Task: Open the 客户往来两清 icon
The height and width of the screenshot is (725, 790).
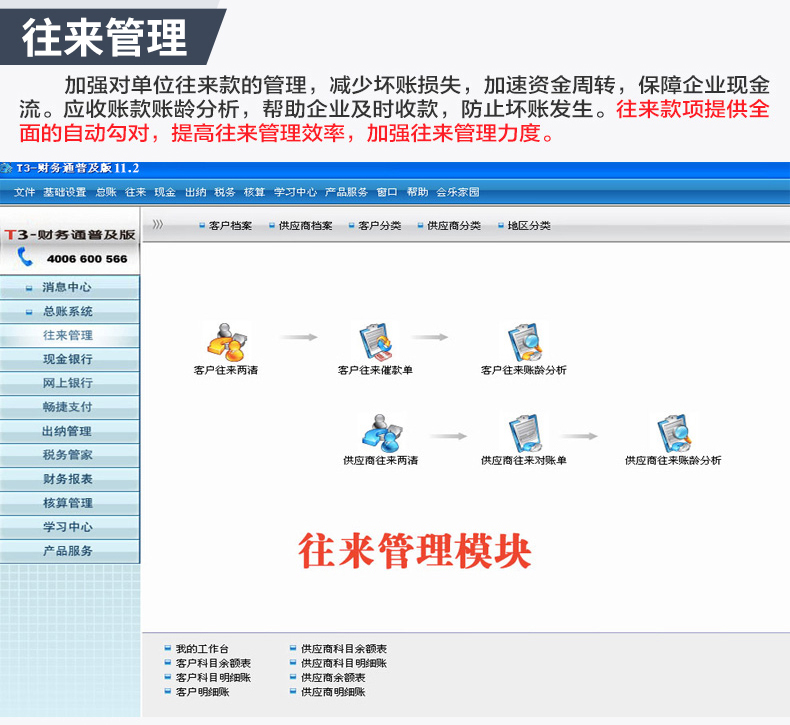Action: coord(228,343)
